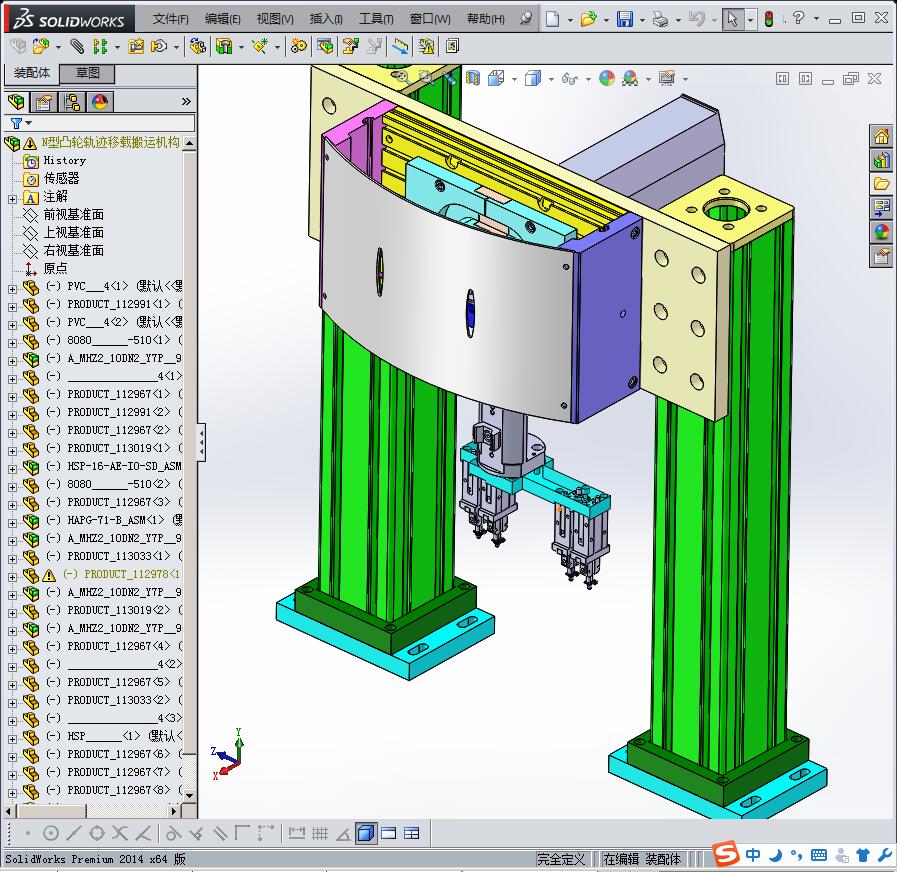
Task: Open File Explorer folder icon in task pane
Action: pyautogui.click(x=881, y=184)
